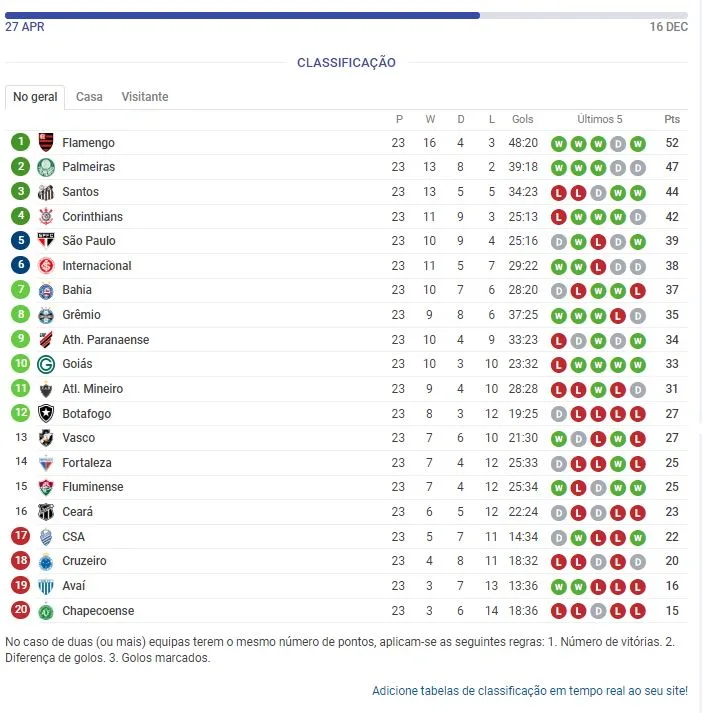This screenshot has height=713, width=702.
Task: Click the São Paulo club crest icon
Action: pyautogui.click(x=46, y=241)
